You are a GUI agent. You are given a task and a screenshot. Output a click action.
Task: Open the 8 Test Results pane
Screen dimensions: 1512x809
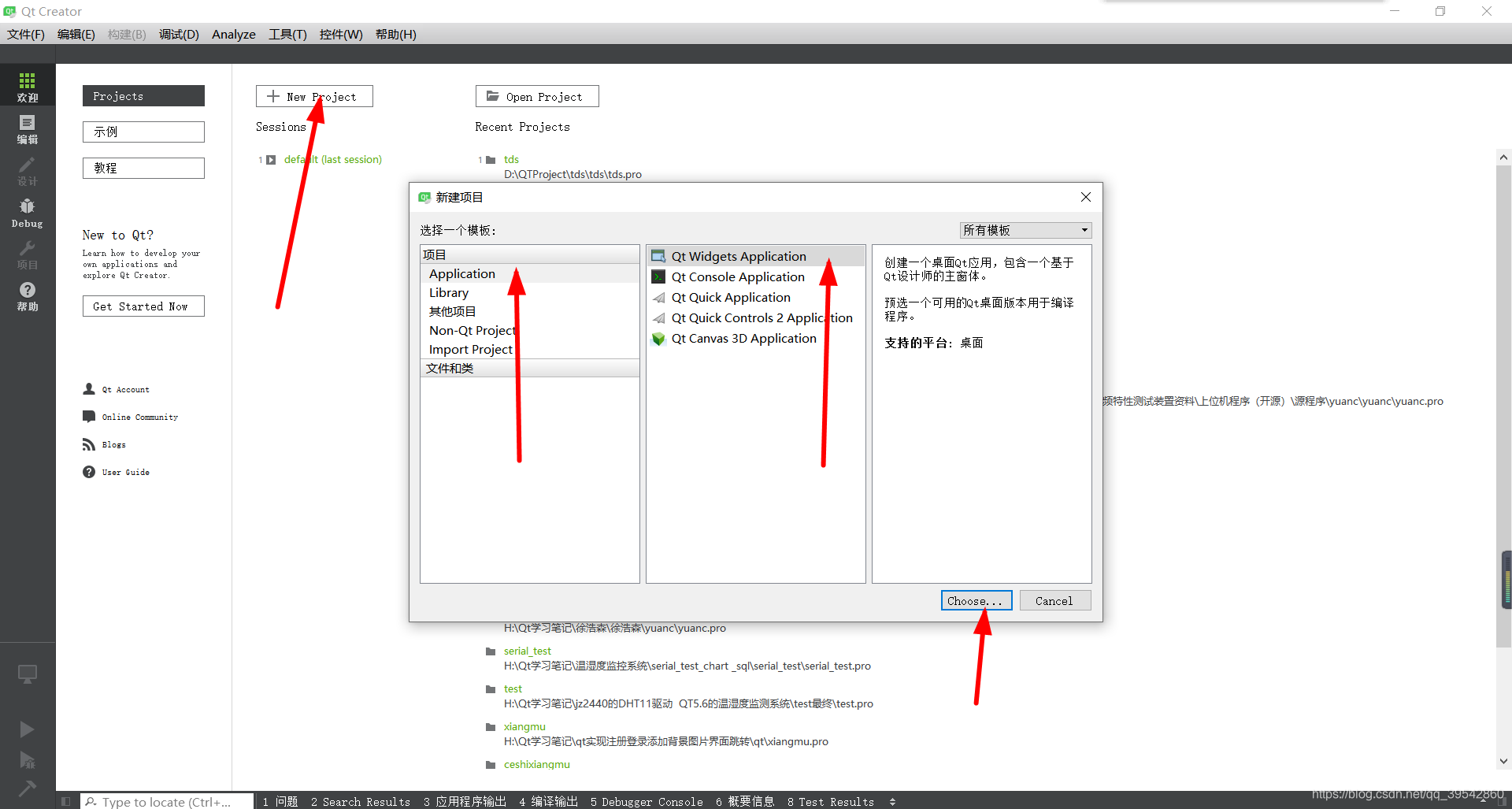pos(831,801)
